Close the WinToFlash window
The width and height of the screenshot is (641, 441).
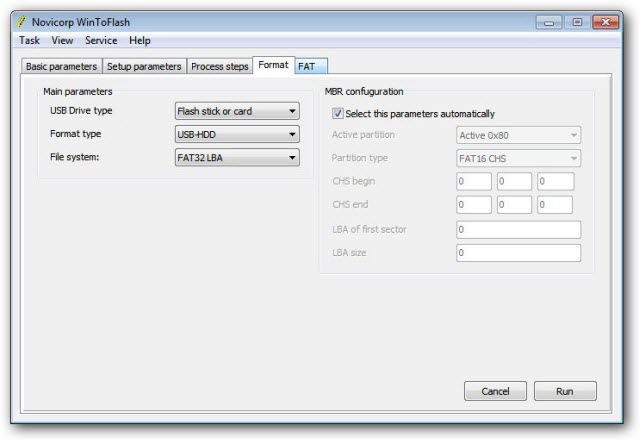[606, 22]
